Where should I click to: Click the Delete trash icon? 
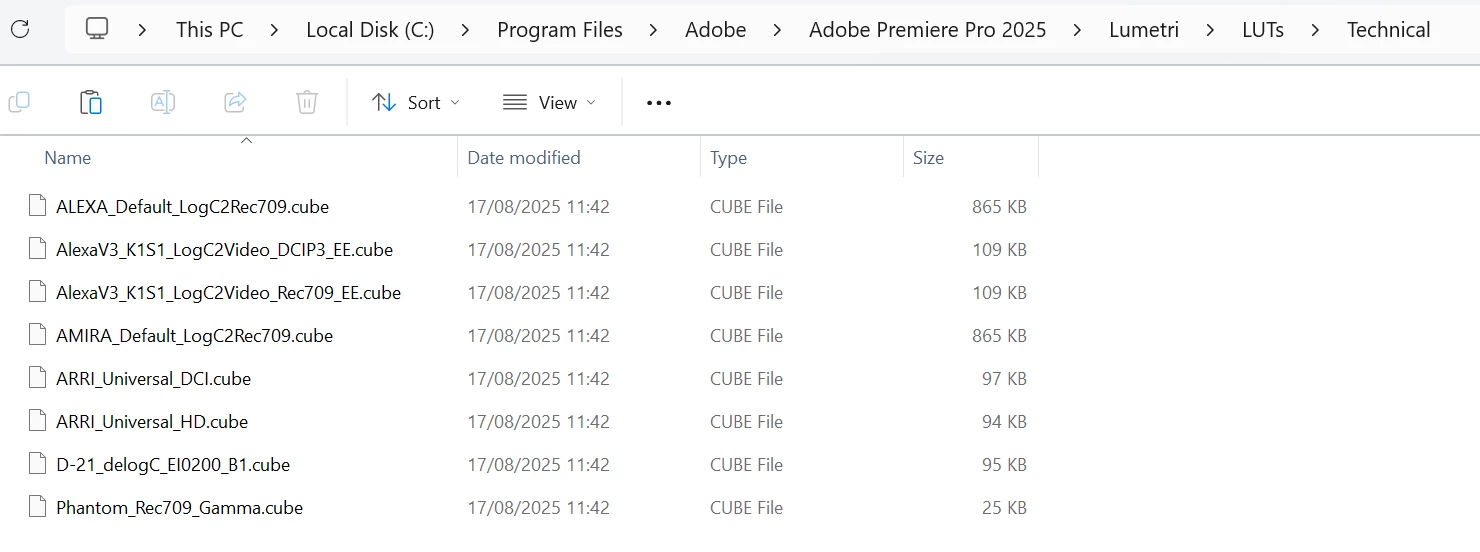click(x=307, y=102)
